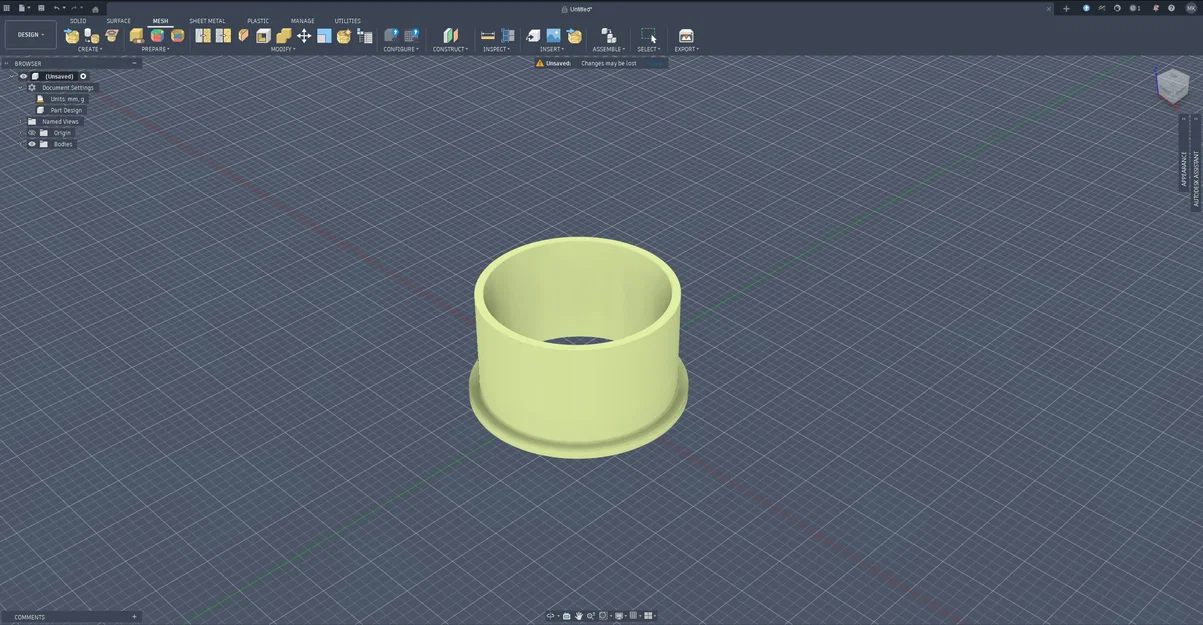Click the Shell icon in Modify
The height and width of the screenshot is (625, 1203).
263,36
